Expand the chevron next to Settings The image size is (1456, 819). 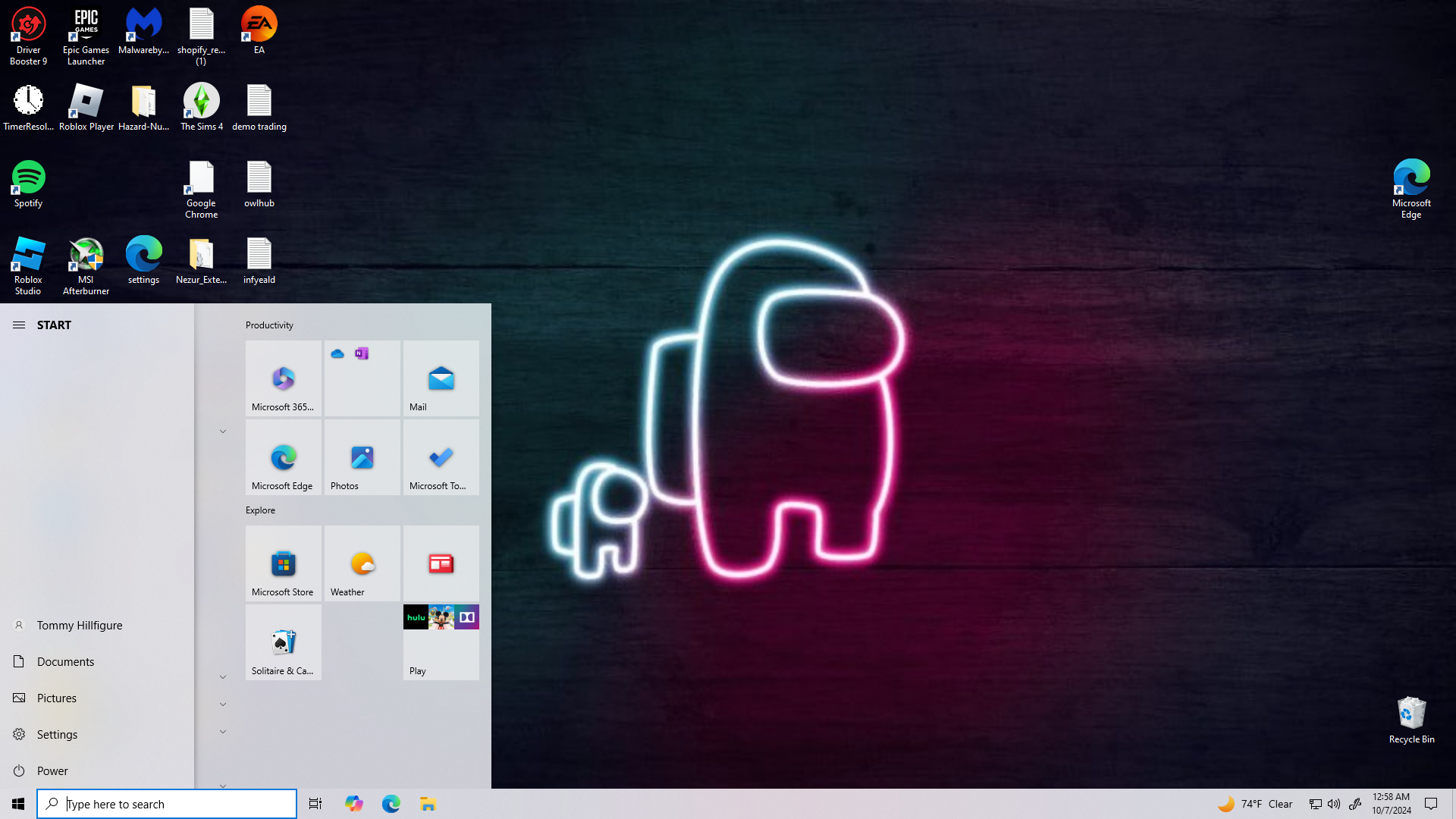(223, 732)
